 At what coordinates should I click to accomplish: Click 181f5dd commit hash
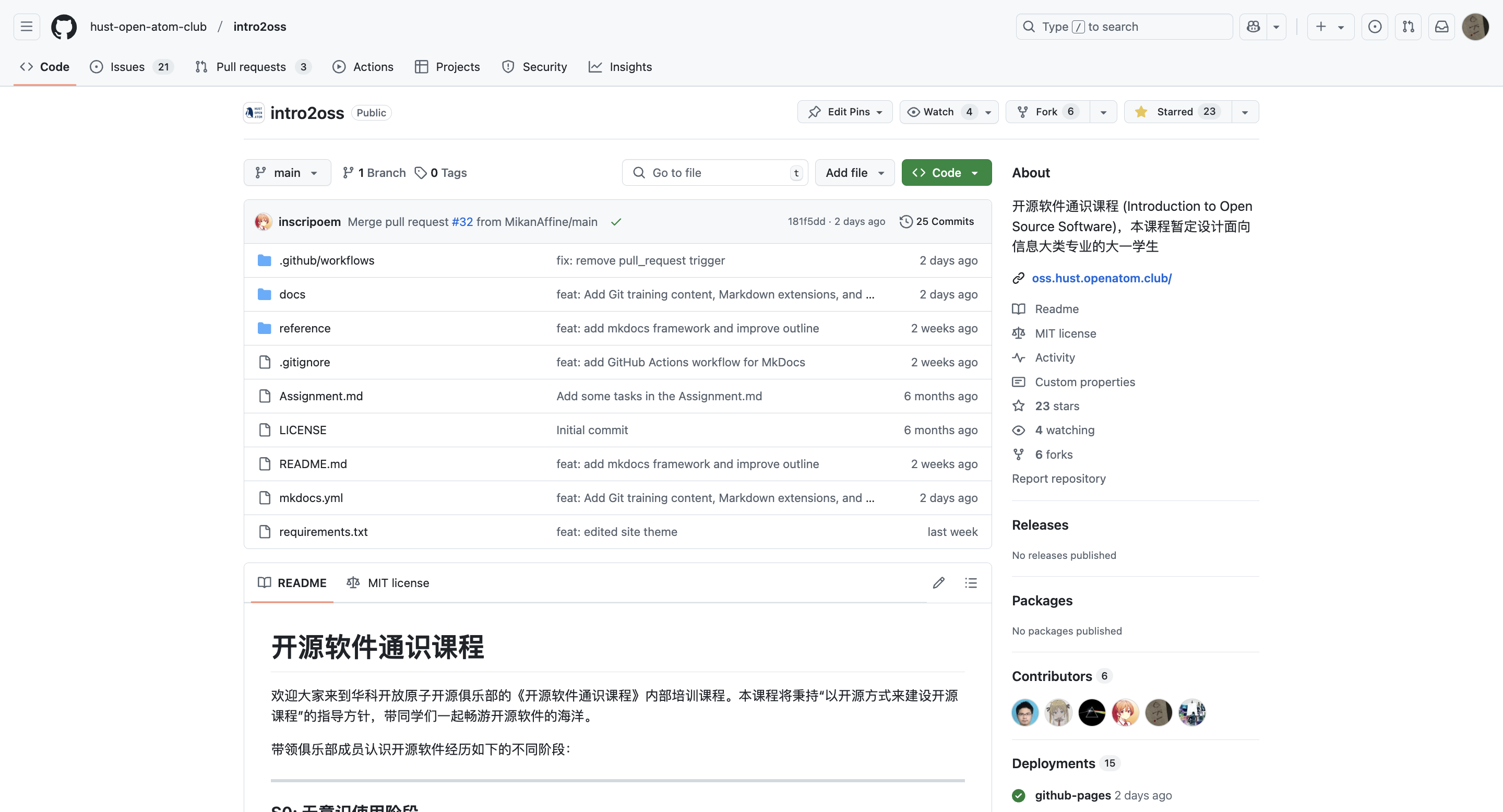point(806,222)
